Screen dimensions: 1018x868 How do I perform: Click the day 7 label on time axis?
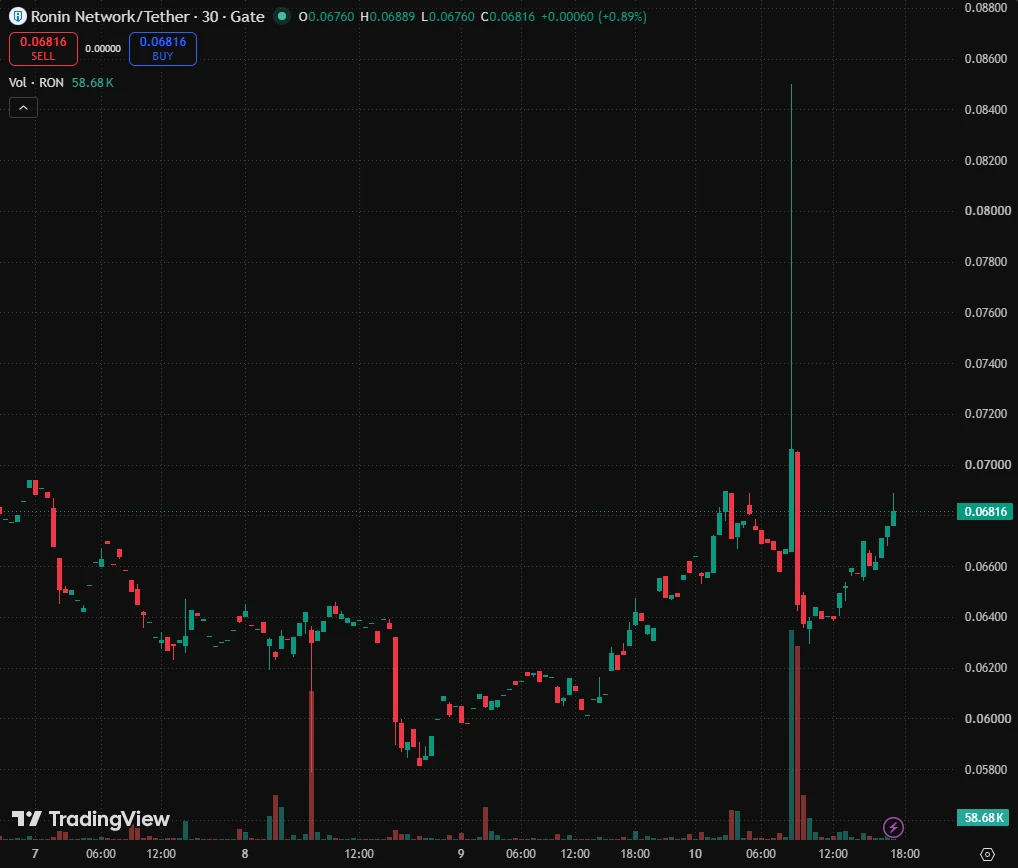pos(35,854)
